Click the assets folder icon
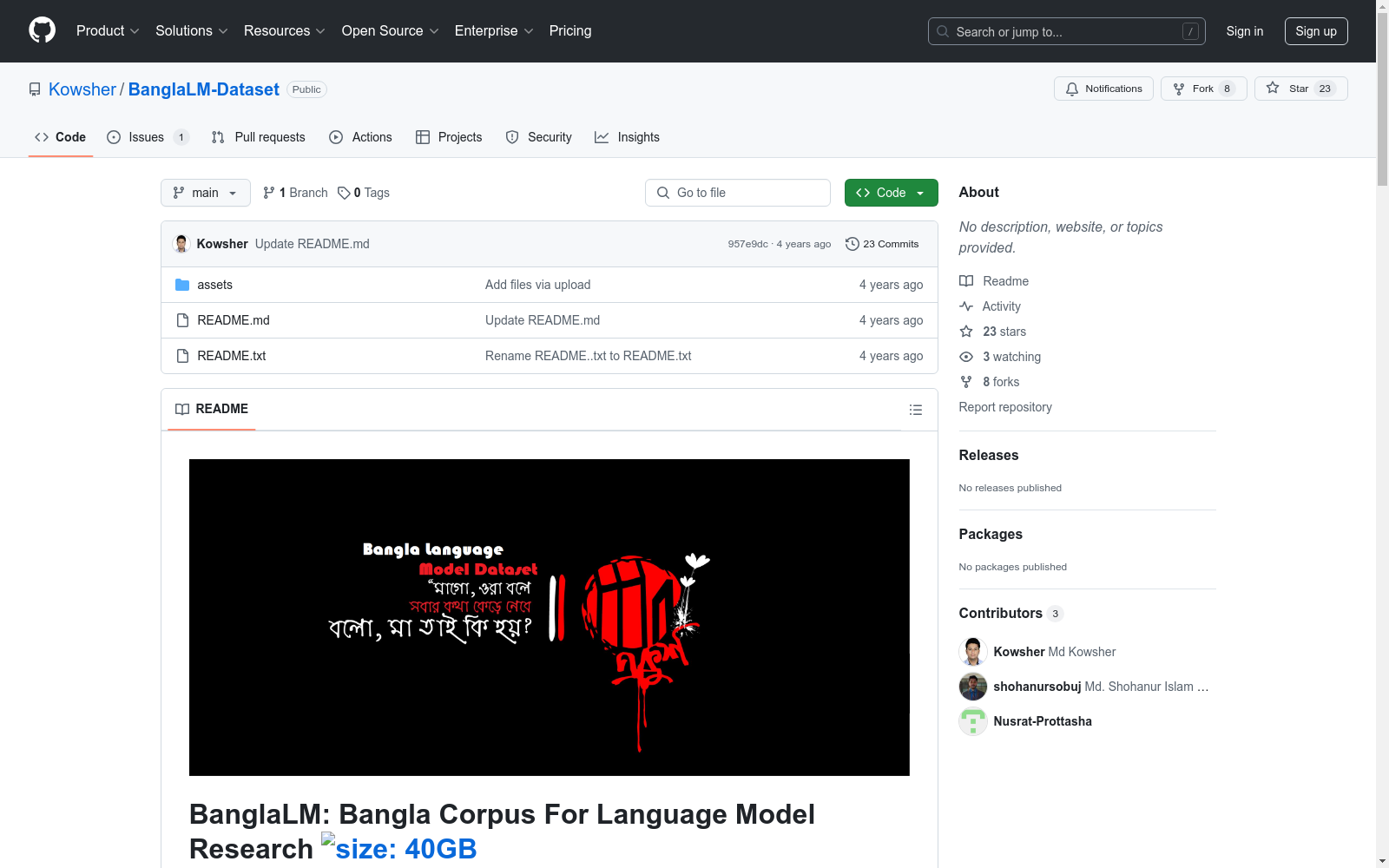 pos(182,285)
